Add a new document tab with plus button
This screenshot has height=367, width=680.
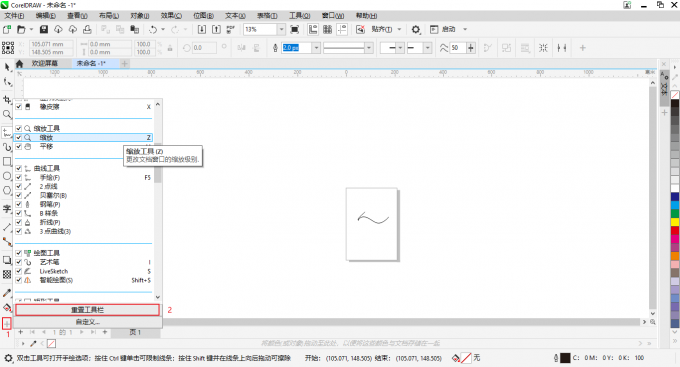124,64
